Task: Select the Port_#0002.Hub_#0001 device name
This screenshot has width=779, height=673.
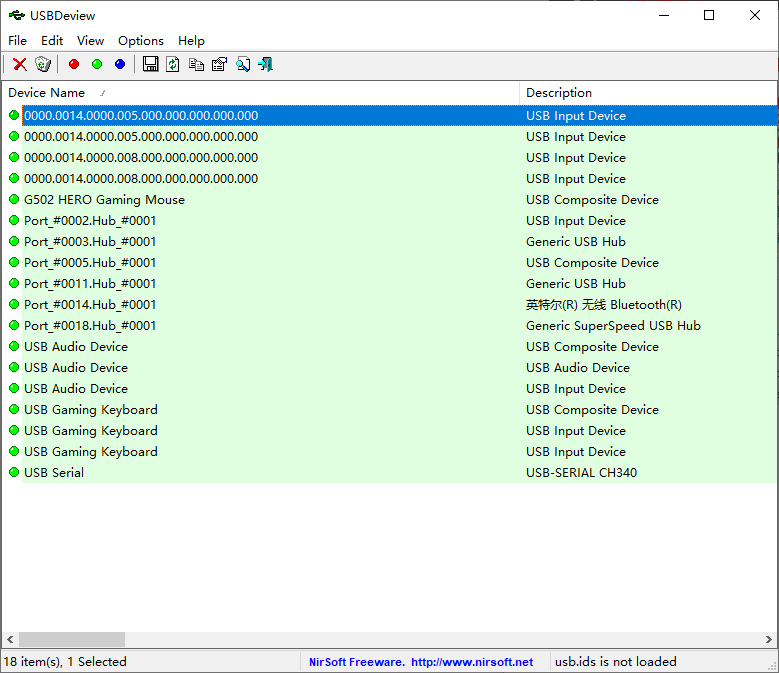Action: 90,221
